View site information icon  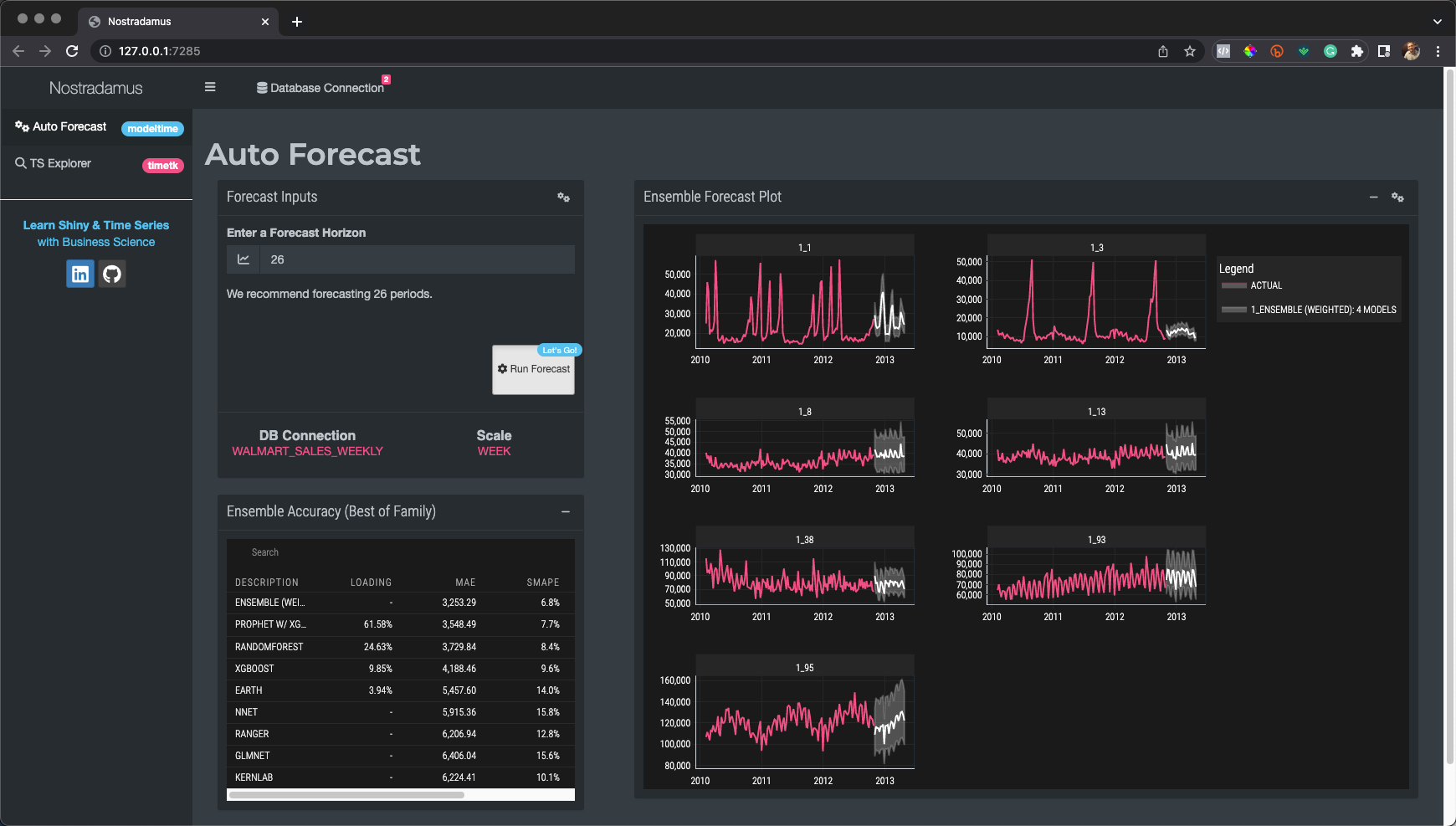105,51
